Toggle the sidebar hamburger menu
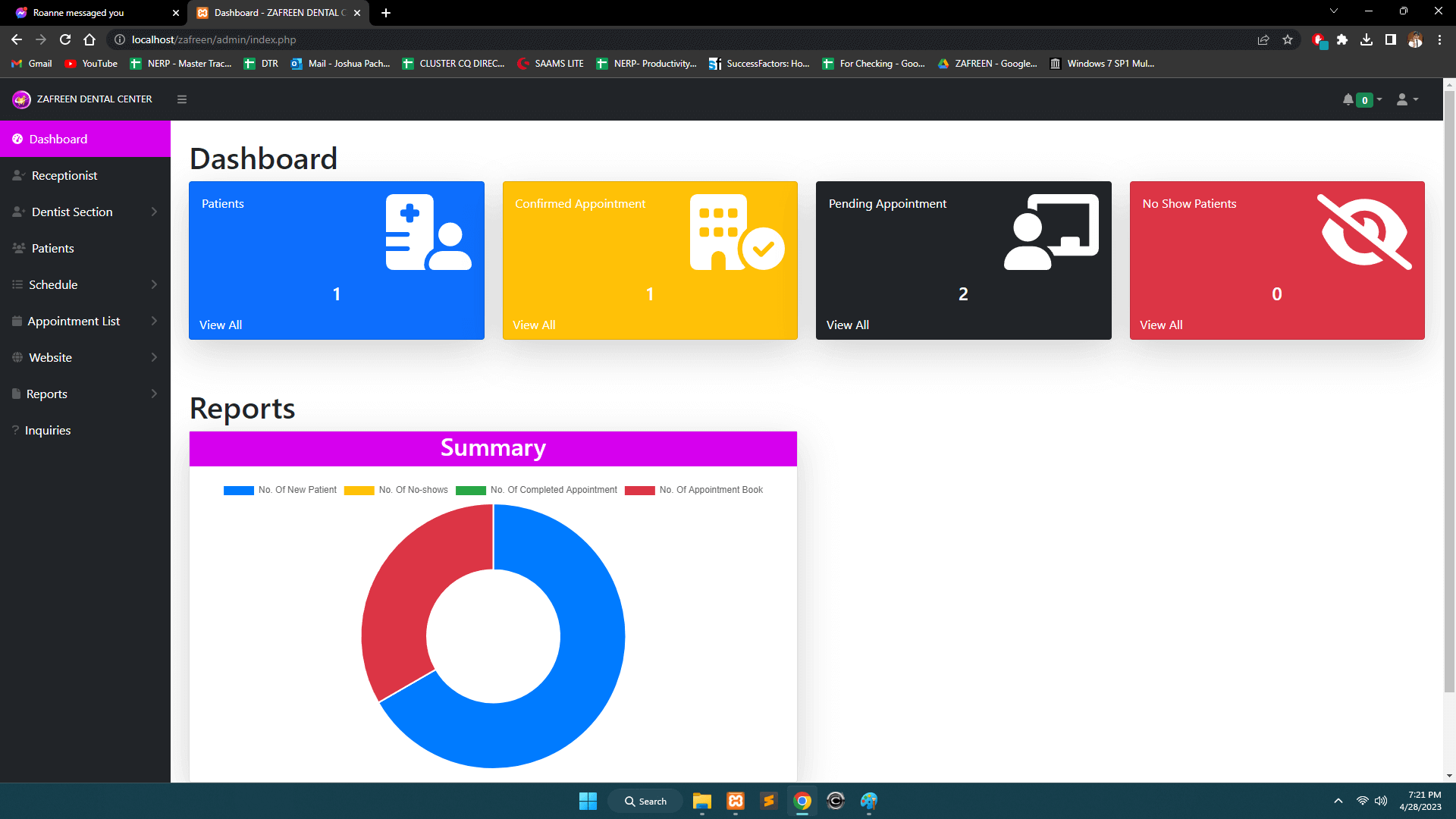 183,99
